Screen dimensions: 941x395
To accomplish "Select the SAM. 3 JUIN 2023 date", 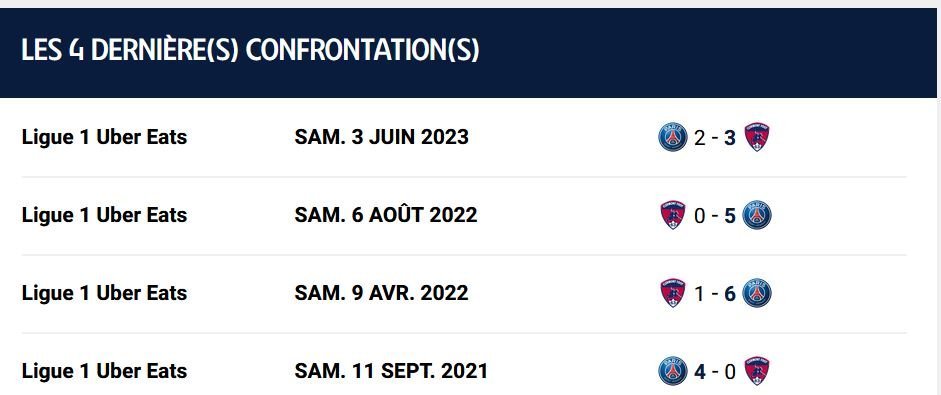I will [381, 137].
